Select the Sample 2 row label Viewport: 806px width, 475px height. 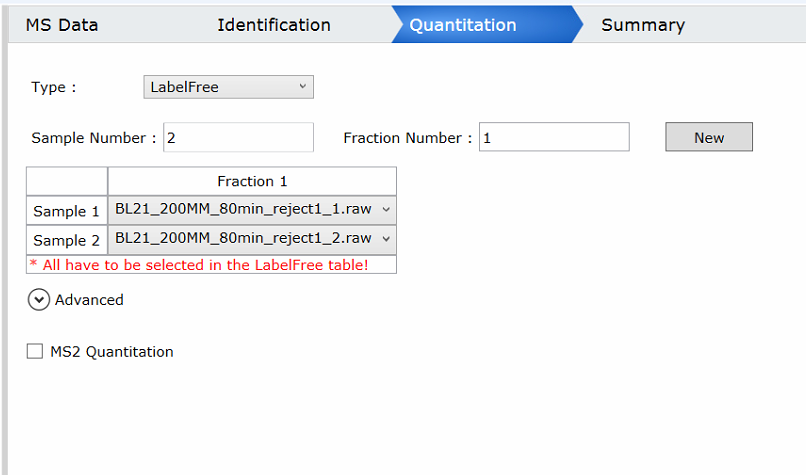coord(66,240)
